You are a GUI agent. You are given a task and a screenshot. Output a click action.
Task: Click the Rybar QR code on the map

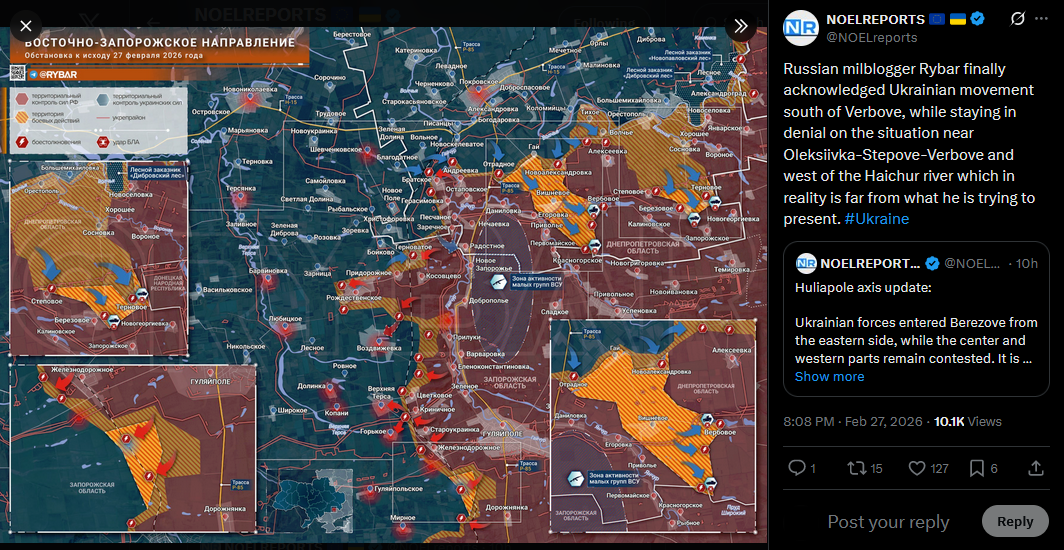(x=18, y=73)
